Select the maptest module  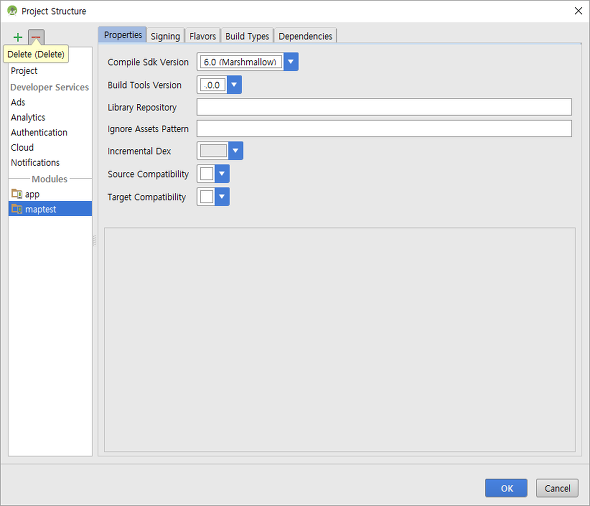50,209
